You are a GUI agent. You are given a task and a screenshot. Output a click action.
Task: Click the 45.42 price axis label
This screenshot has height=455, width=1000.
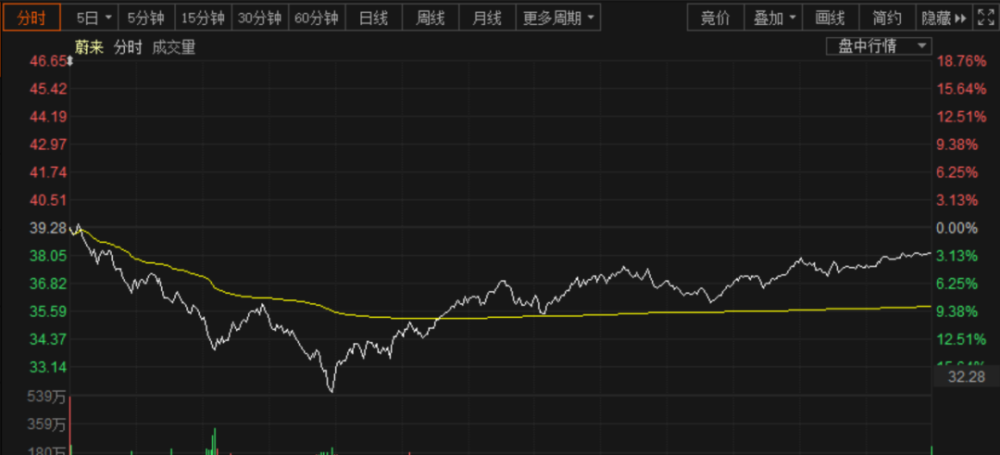pos(48,89)
